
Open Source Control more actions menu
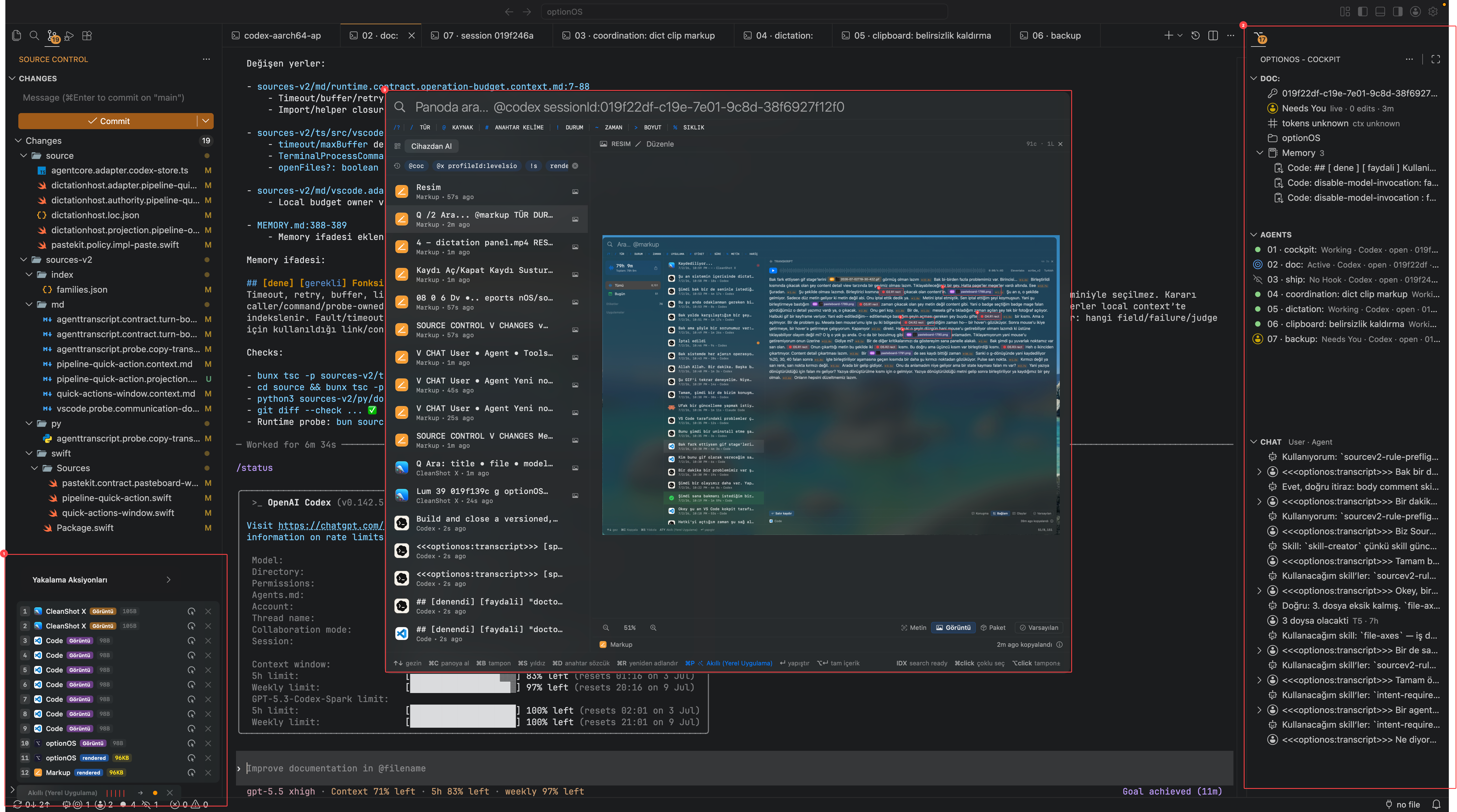(x=206, y=59)
